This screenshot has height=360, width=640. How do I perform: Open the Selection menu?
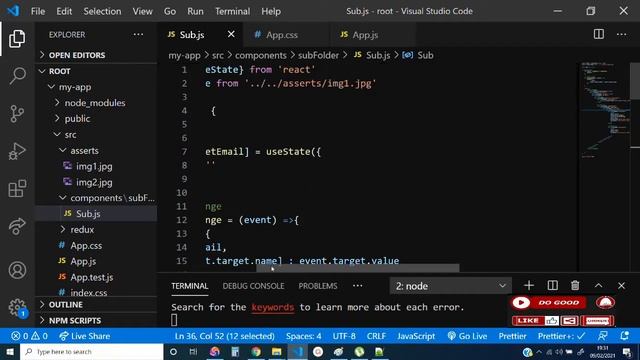[102, 11]
